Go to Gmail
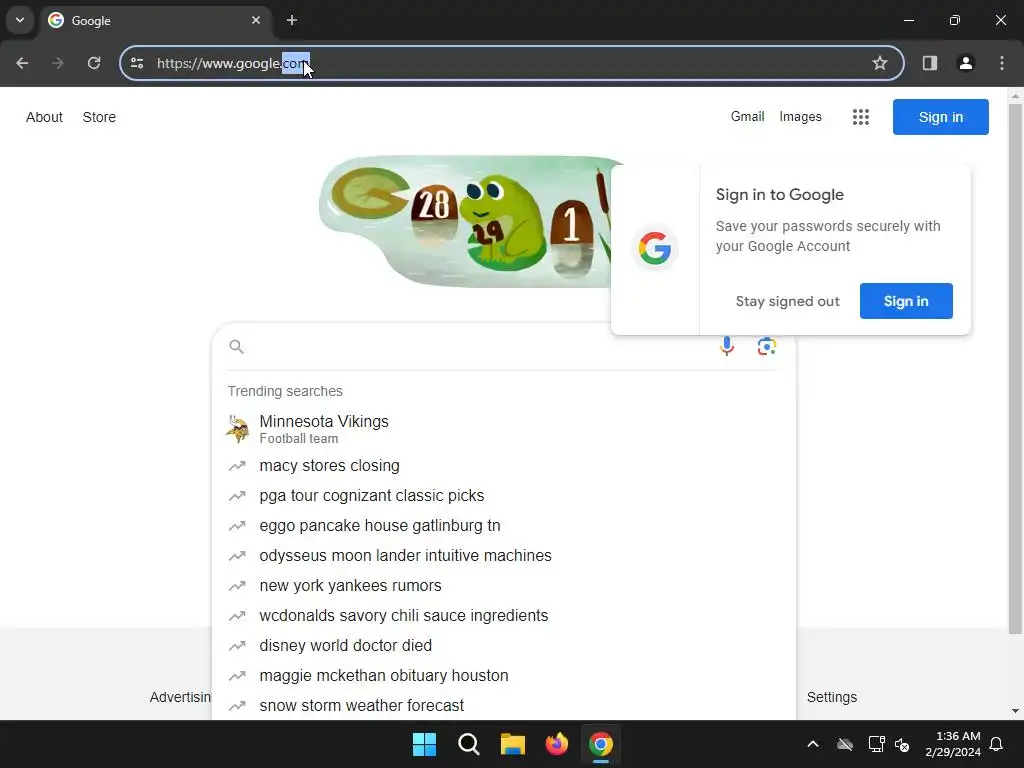The image size is (1024, 768). (747, 116)
